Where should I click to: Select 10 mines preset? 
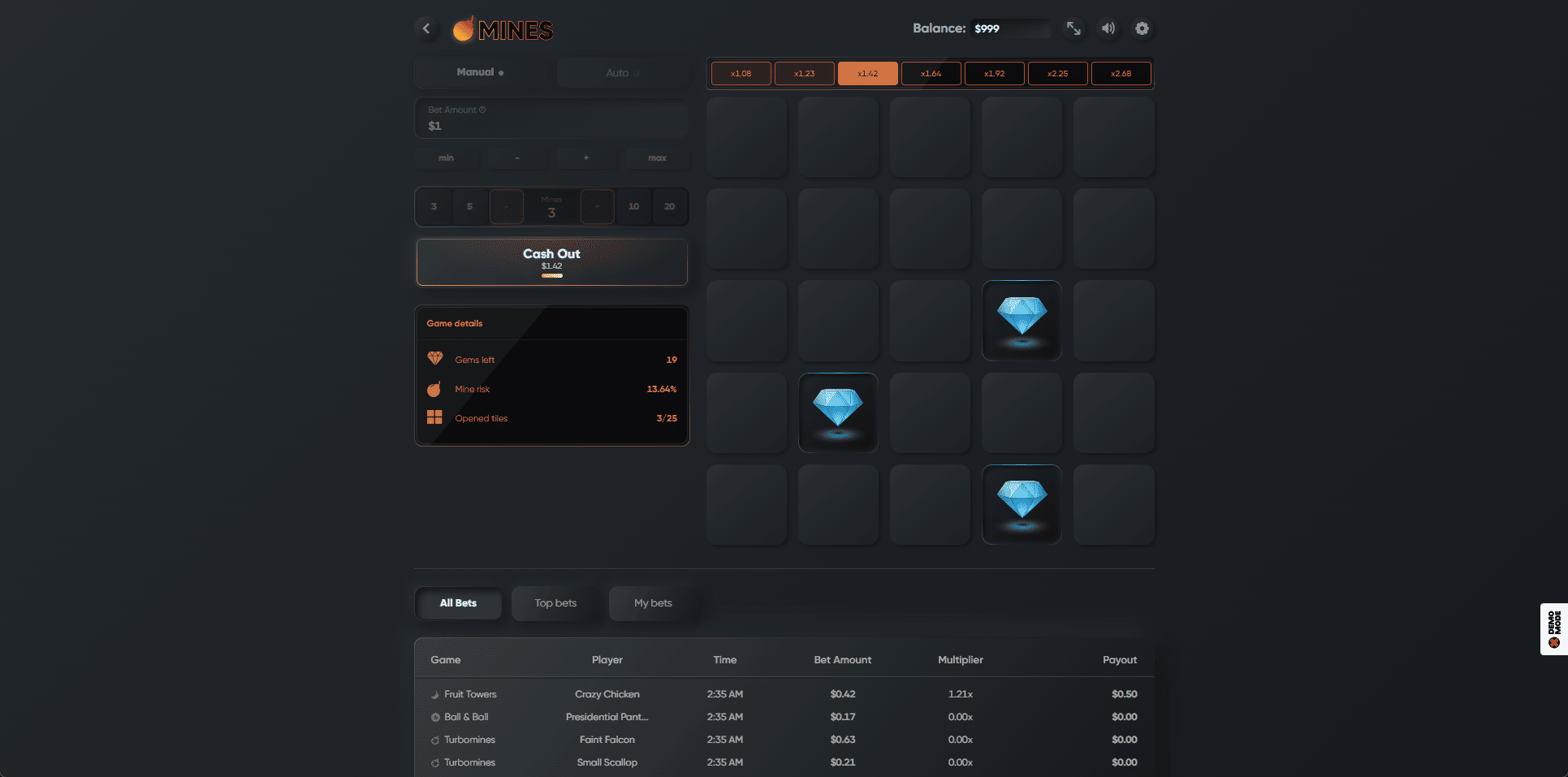point(633,206)
